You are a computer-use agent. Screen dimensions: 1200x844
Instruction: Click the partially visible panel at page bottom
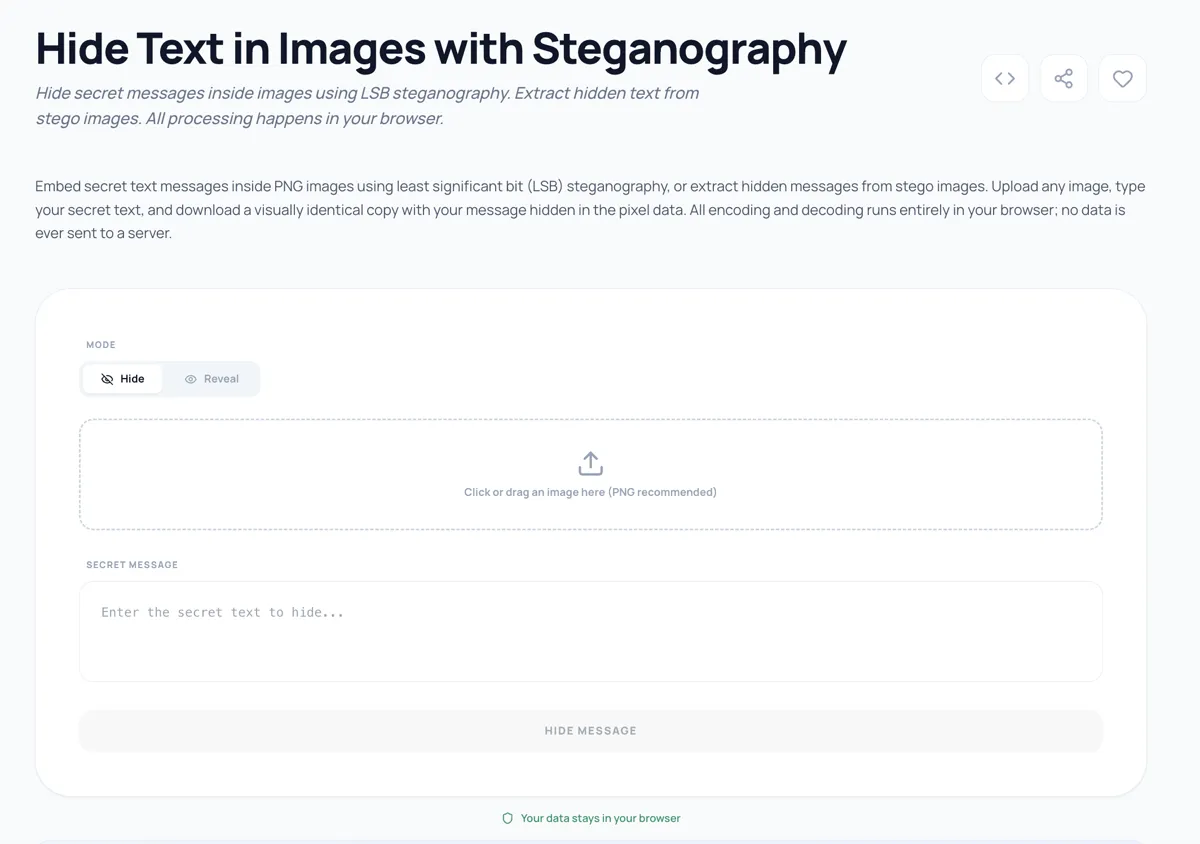[590, 841]
